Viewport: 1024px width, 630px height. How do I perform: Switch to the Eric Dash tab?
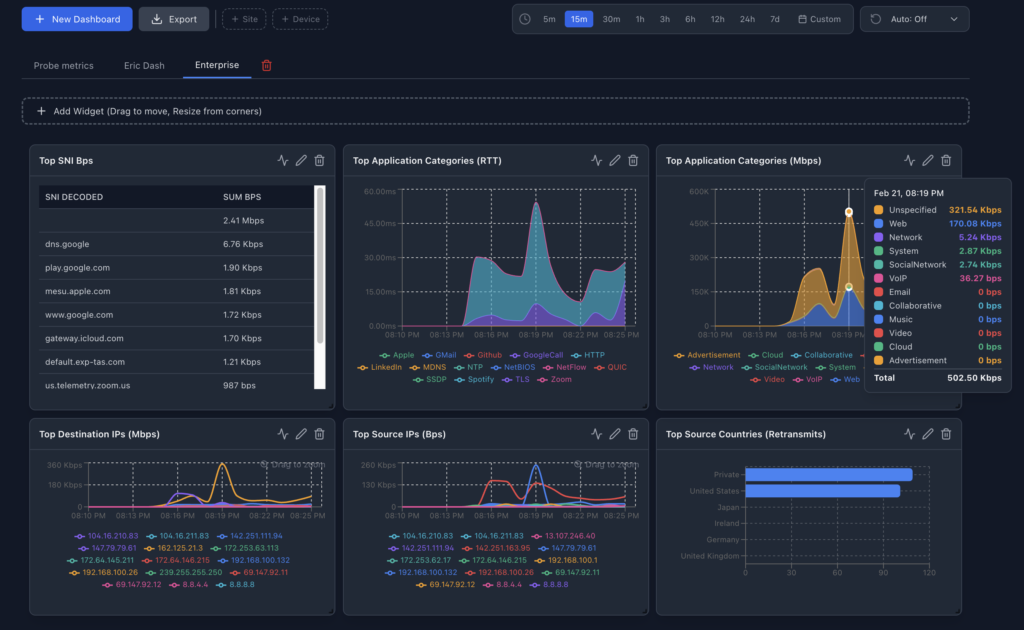143,65
